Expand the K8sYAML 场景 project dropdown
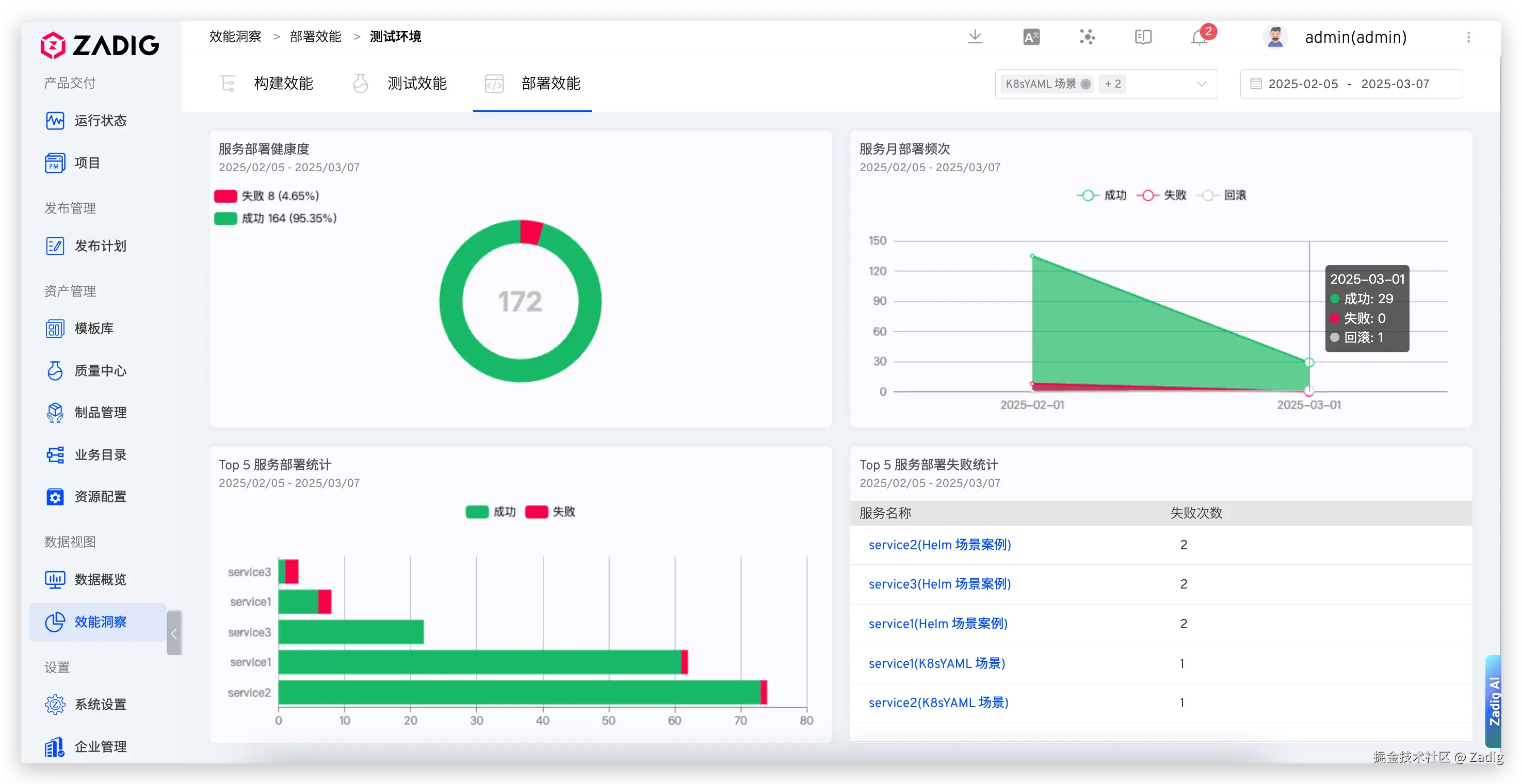The width and height of the screenshot is (1522, 784). (x=1201, y=84)
